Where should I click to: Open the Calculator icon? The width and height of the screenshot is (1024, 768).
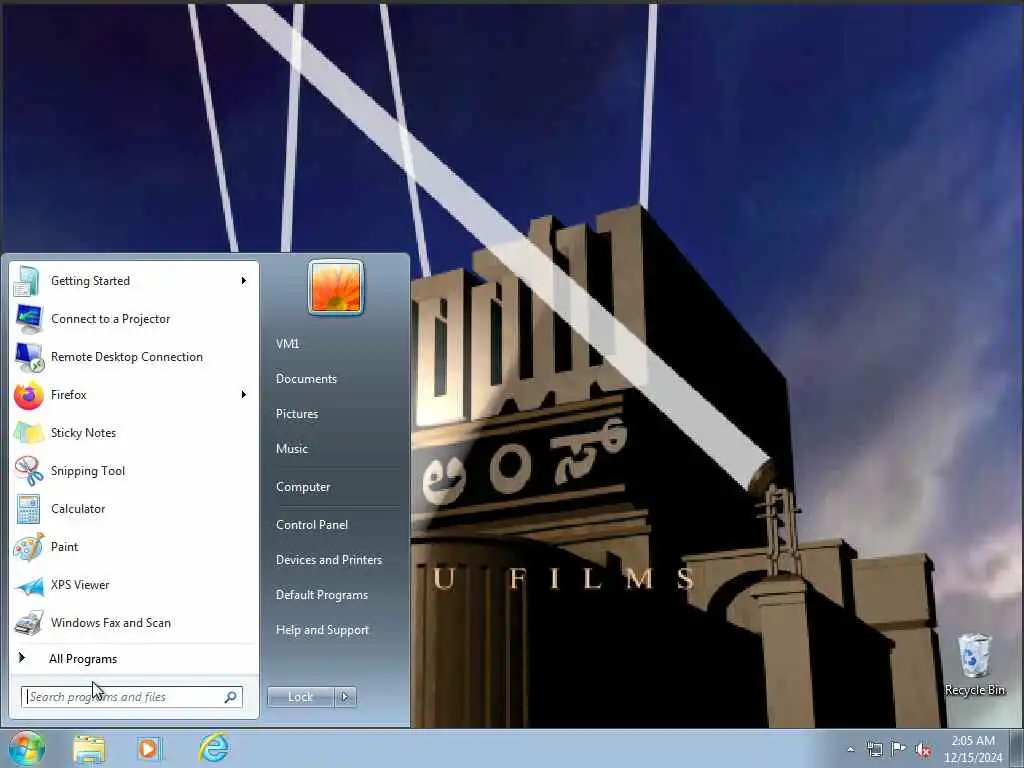(28, 509)
